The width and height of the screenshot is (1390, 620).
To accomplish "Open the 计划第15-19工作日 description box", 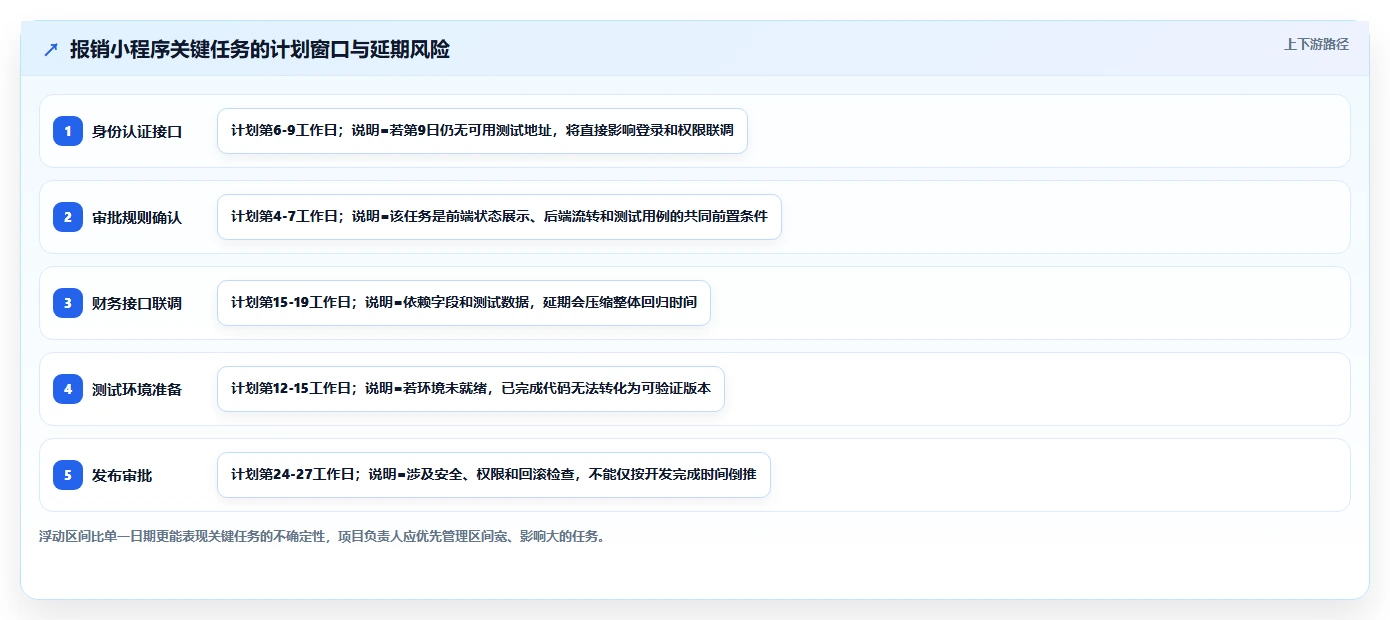I will coord(464,303).
